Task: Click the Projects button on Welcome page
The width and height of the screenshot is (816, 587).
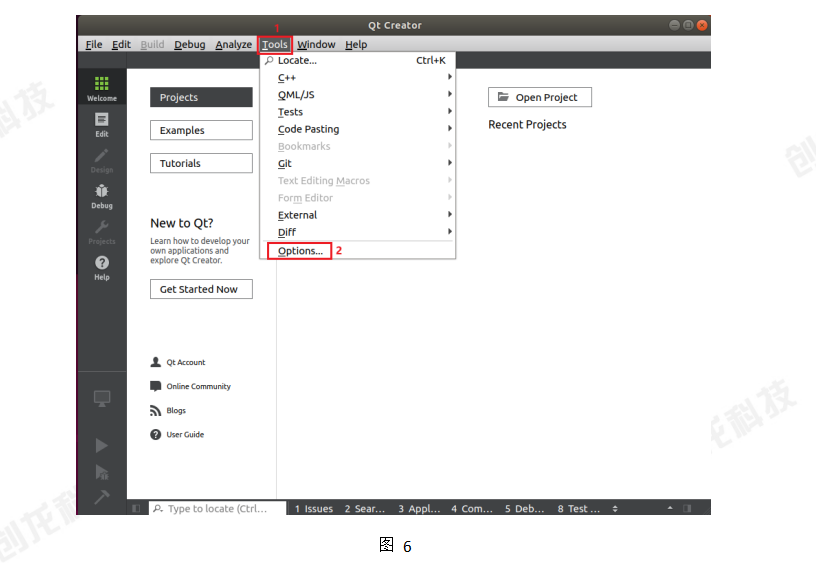Action: click(201, 97)
